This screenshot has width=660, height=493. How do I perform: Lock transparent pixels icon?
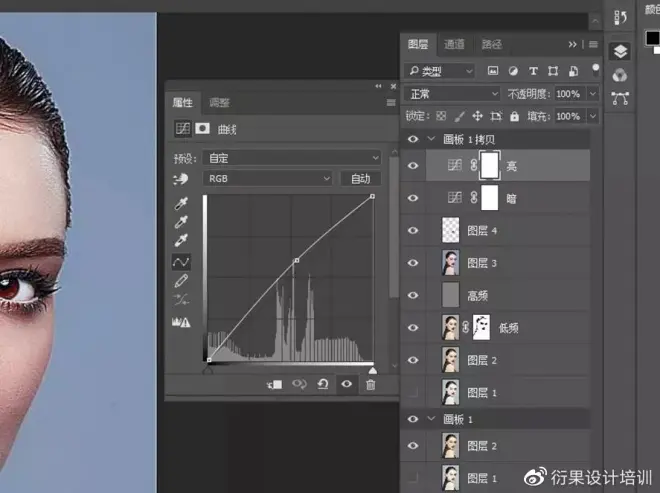(x=441, y=116)
